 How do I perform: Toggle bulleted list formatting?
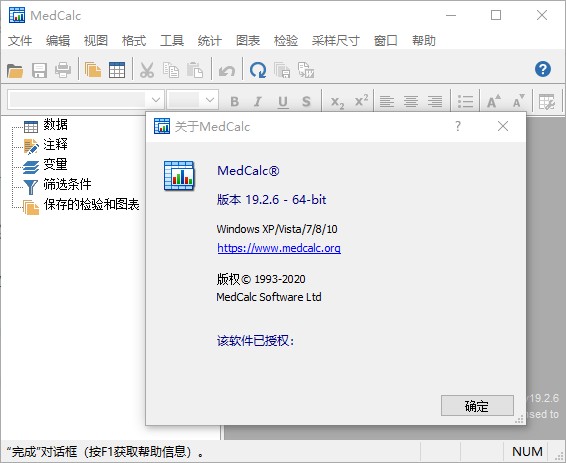pos(465,102)
